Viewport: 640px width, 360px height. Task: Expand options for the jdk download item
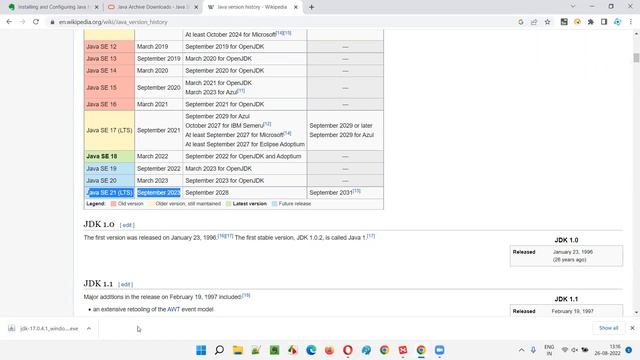point(89,329)
